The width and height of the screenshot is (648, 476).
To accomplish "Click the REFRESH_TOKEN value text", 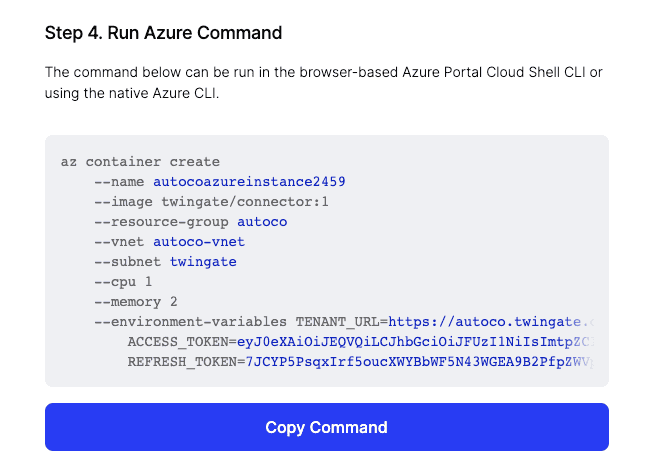I will pyautogui.click(x=419, y=362).
